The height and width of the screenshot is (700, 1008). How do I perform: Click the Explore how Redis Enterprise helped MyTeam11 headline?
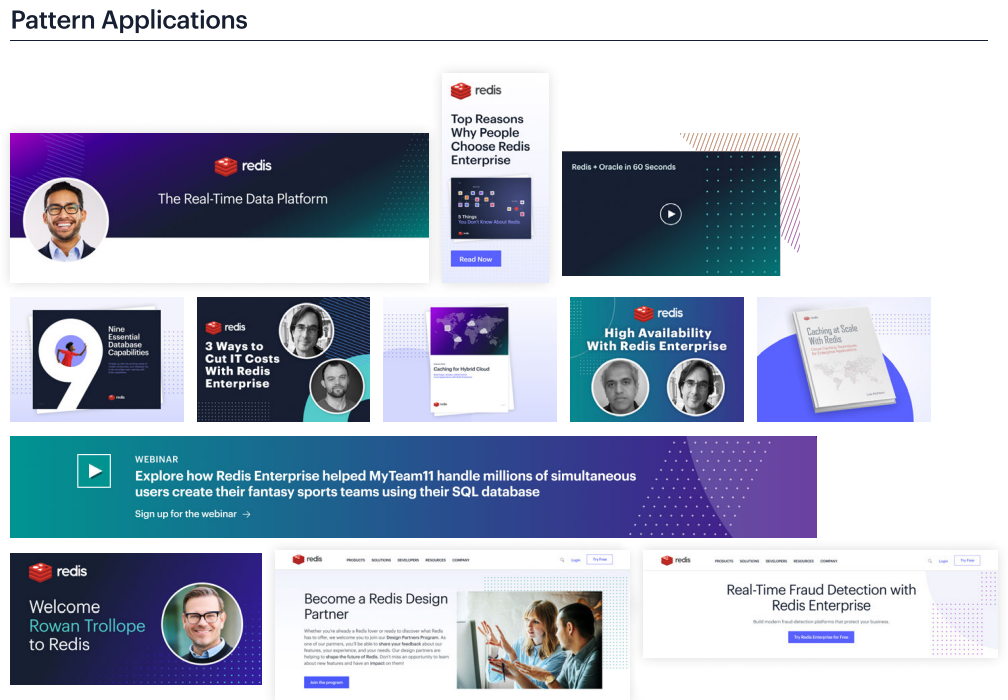[x=385, y=484]
